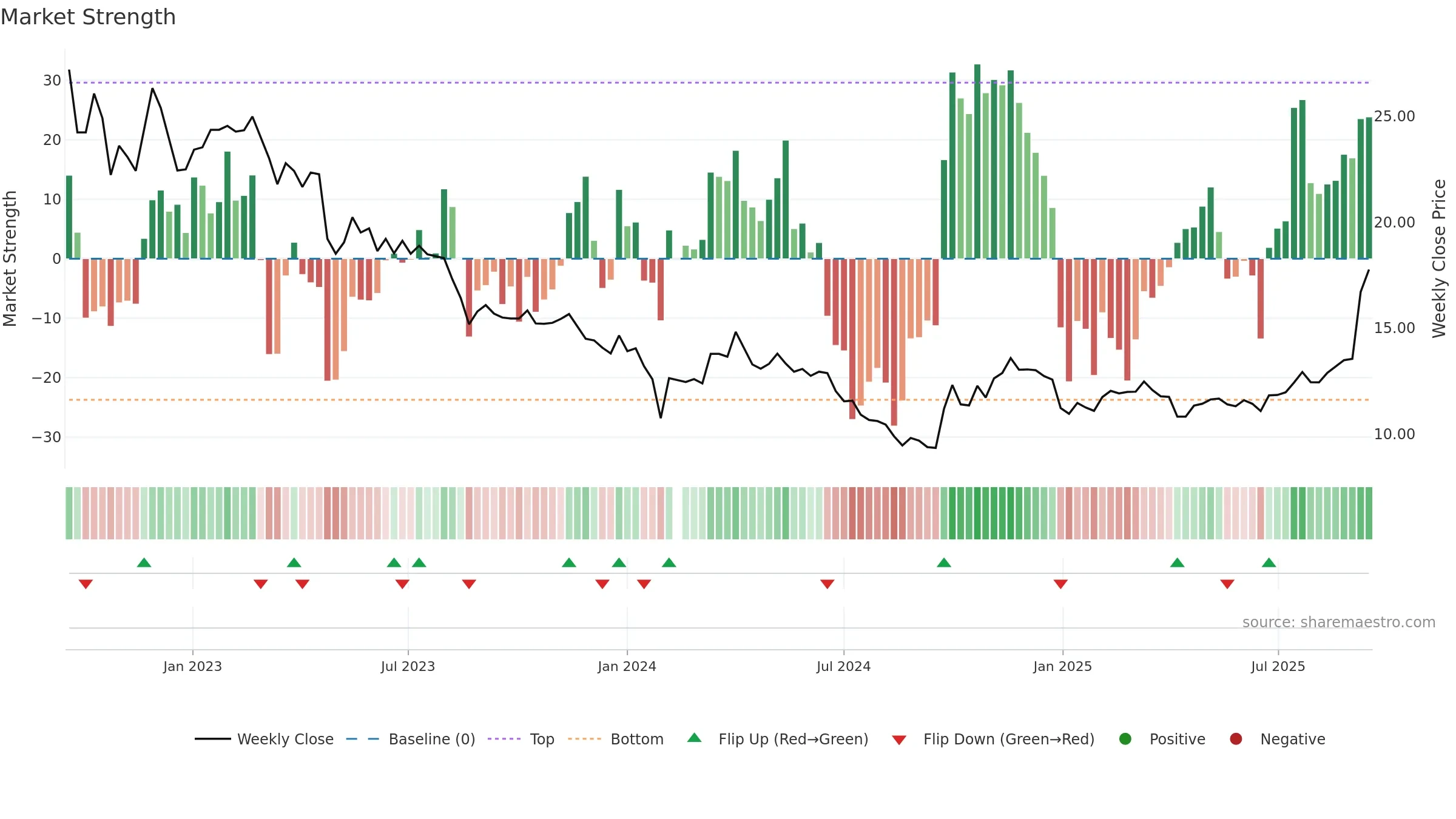Click the Jul 2025 date tick label

tap(1278, 666)
